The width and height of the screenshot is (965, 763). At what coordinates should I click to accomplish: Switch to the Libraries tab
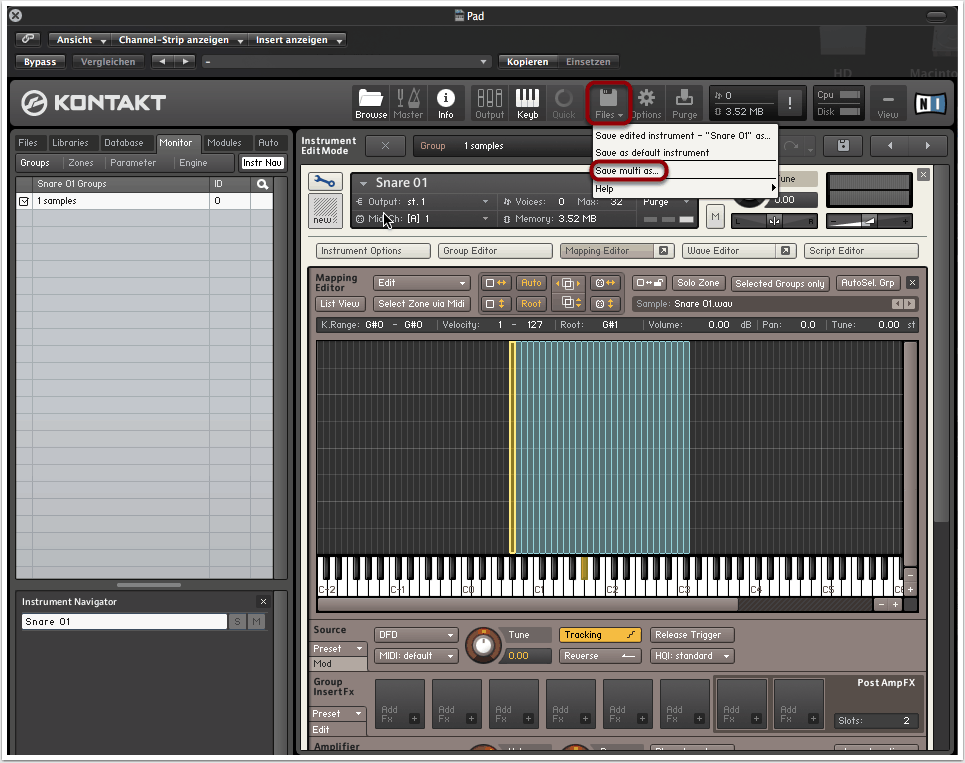pos(70,143)
